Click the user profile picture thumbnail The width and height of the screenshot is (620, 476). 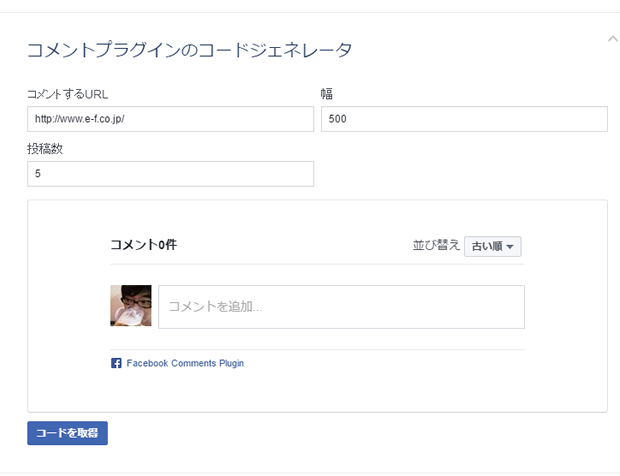tap(130, 306)
